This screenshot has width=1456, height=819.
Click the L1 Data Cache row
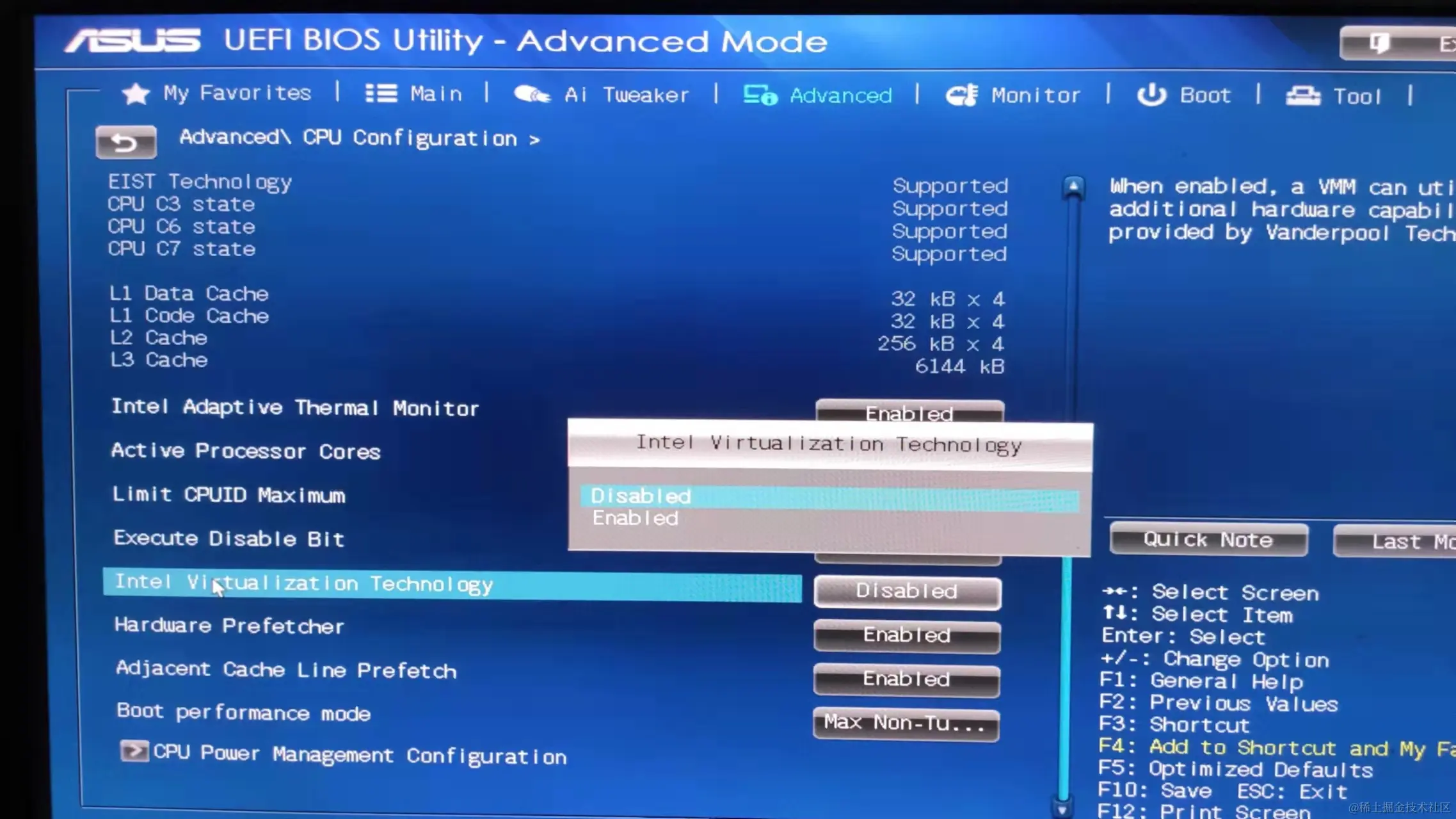(557, 295)
